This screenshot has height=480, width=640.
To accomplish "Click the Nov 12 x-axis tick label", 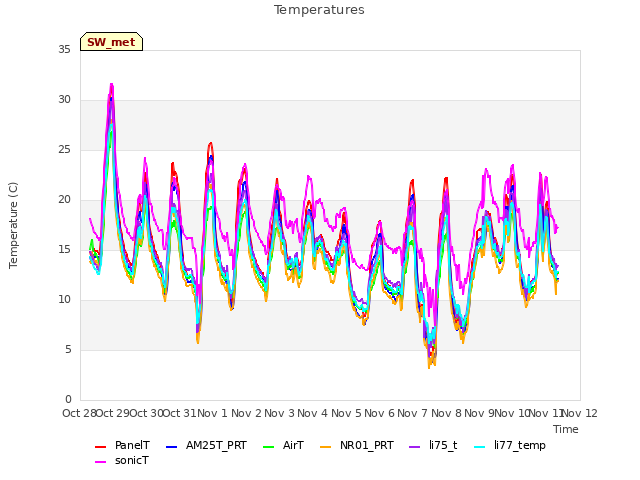I will click(580, 413).
